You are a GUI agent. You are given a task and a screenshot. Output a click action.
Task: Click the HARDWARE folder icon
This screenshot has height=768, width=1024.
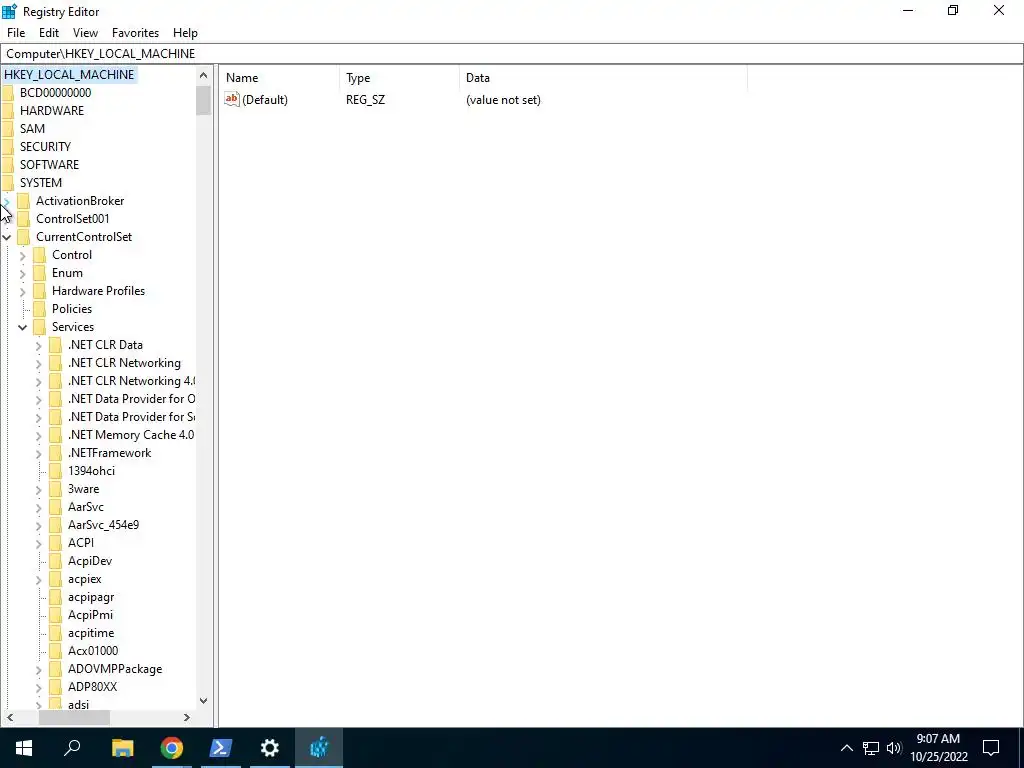tap(8, 110)
